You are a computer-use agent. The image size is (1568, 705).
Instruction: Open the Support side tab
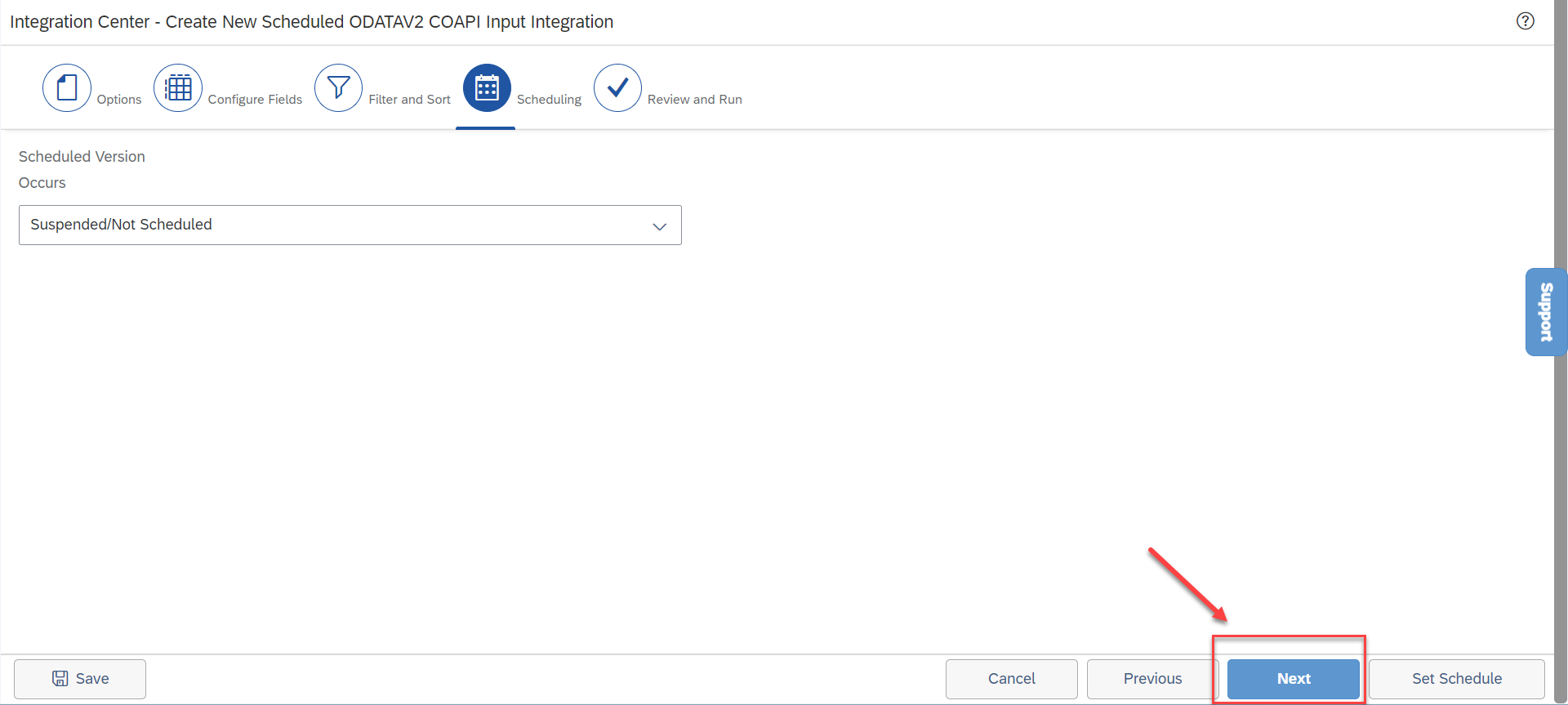pos(1546,312)
